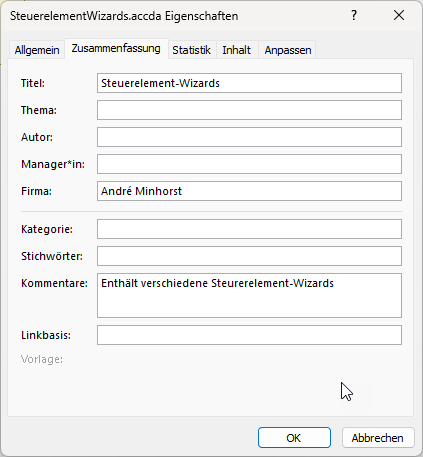Close the Eigenschaften dialog

pyautogui.click(x=399, y=15)
